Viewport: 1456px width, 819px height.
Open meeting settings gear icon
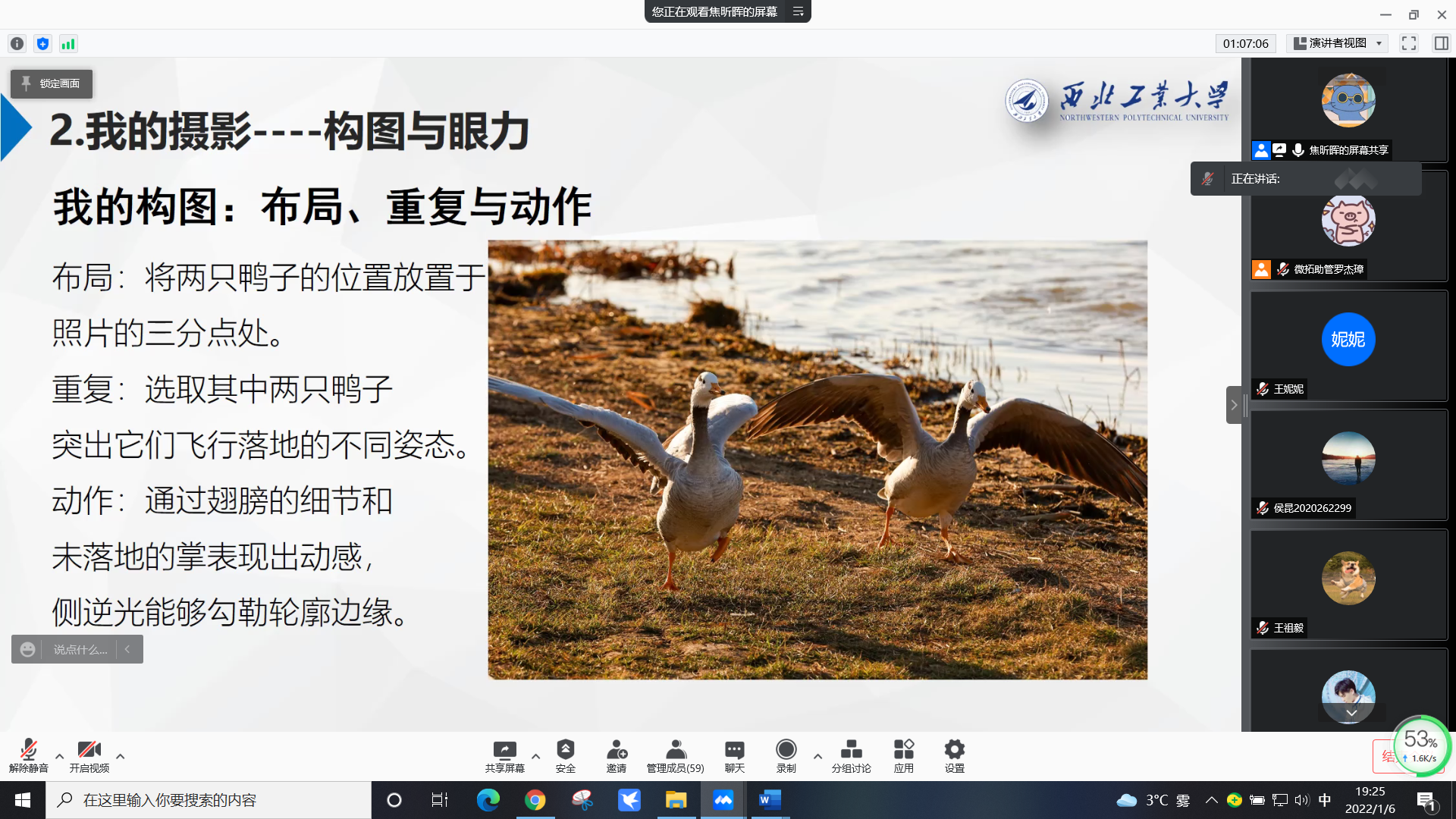point(954,751)
